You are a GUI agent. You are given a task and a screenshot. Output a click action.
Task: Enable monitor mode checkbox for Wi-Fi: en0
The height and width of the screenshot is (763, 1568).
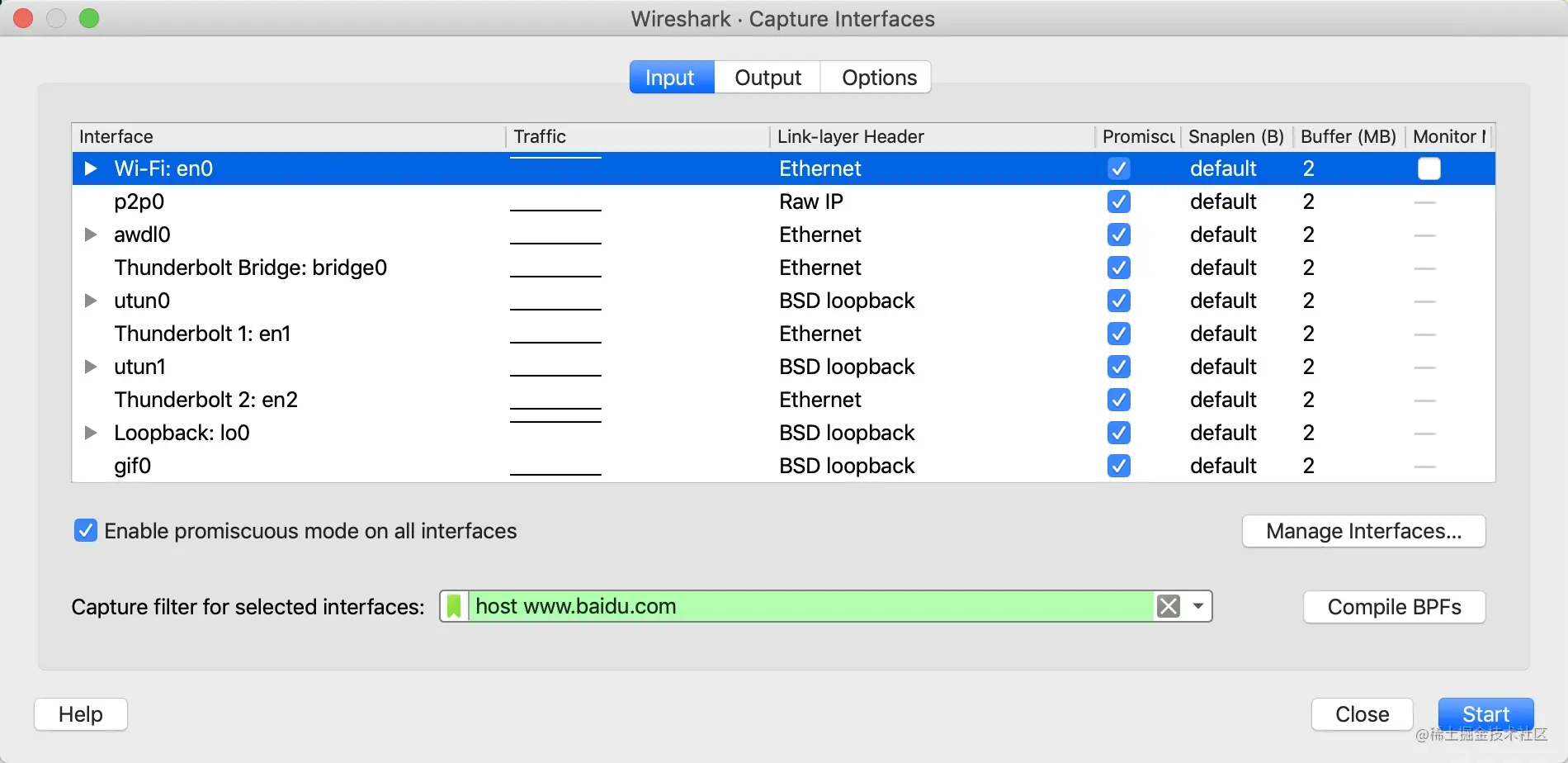tap(1429, 168)
